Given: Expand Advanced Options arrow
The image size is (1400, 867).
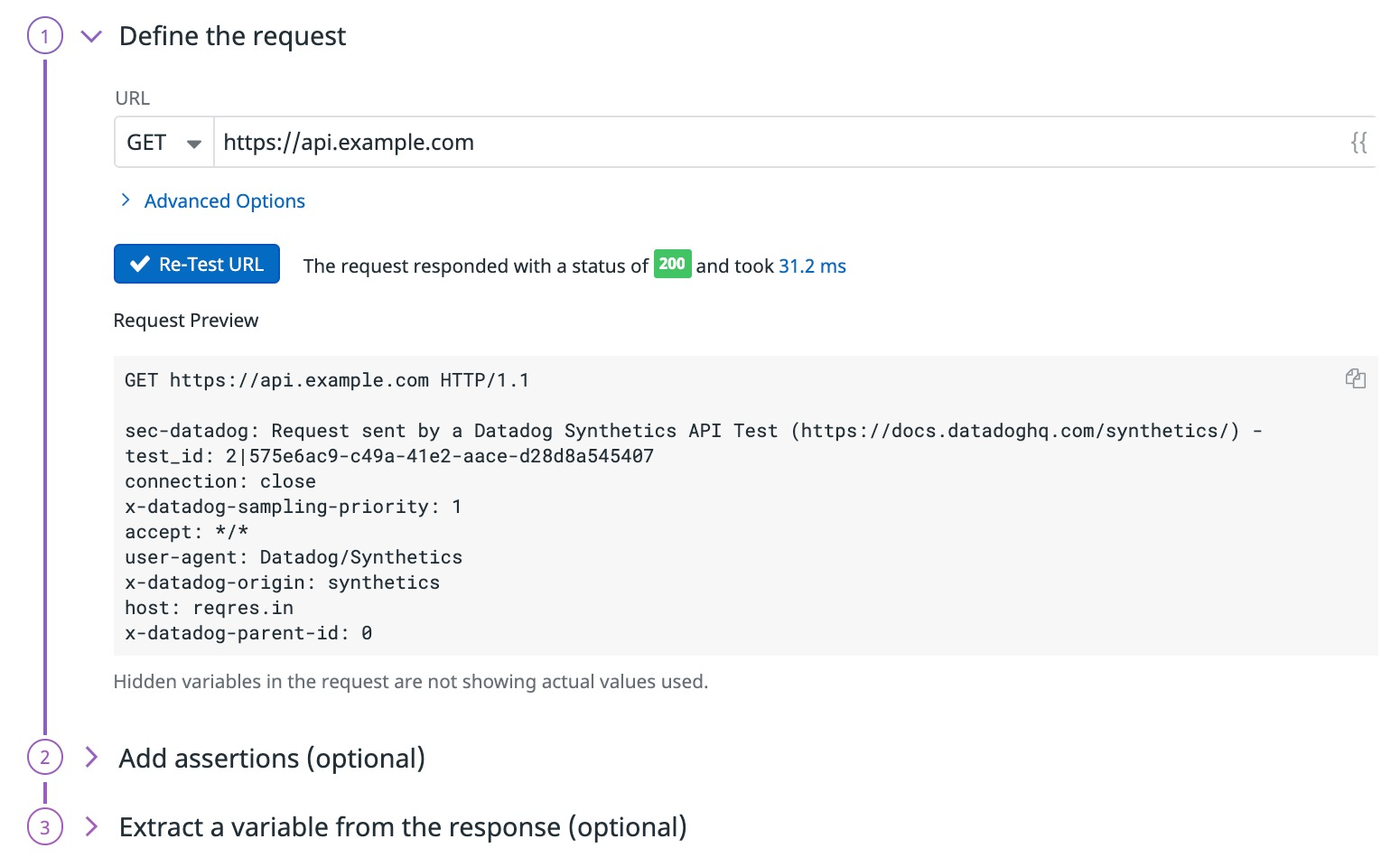Looking at the screenshot, I should (126, 200).
